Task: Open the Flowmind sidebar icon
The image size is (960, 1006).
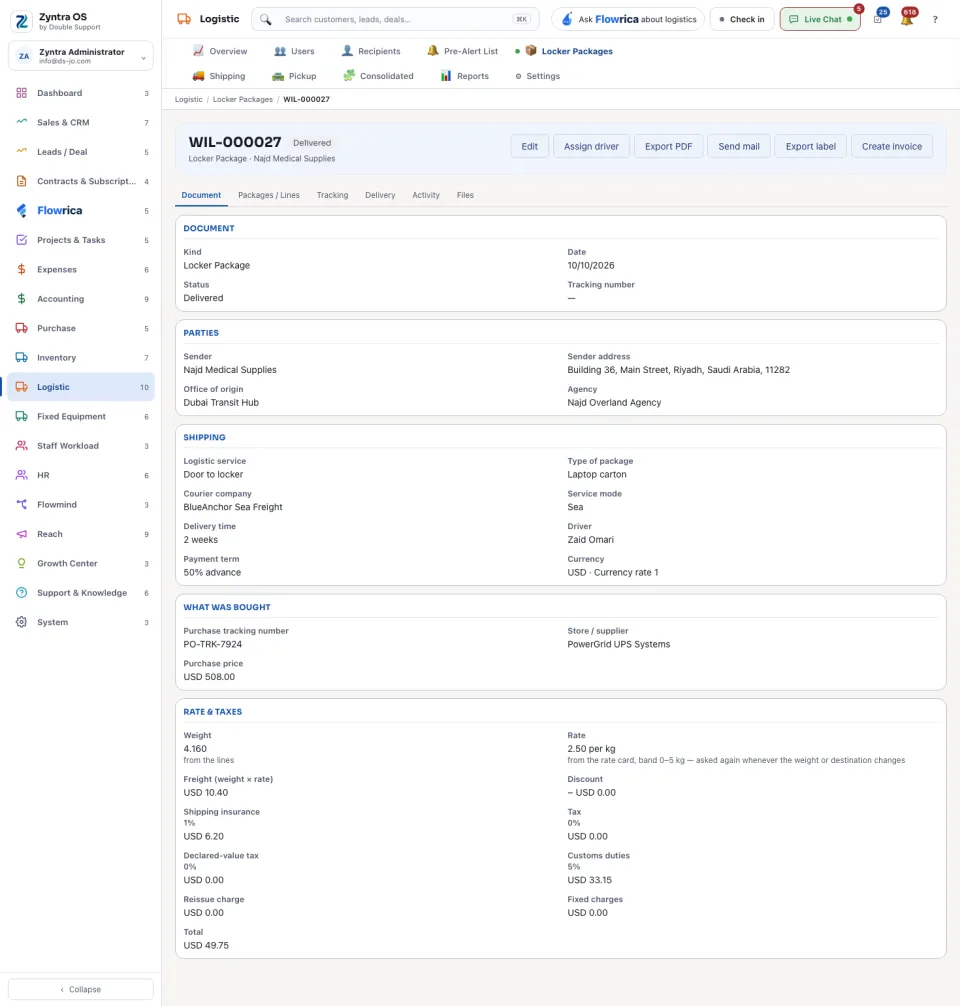Action: click(x=21, y=504)
